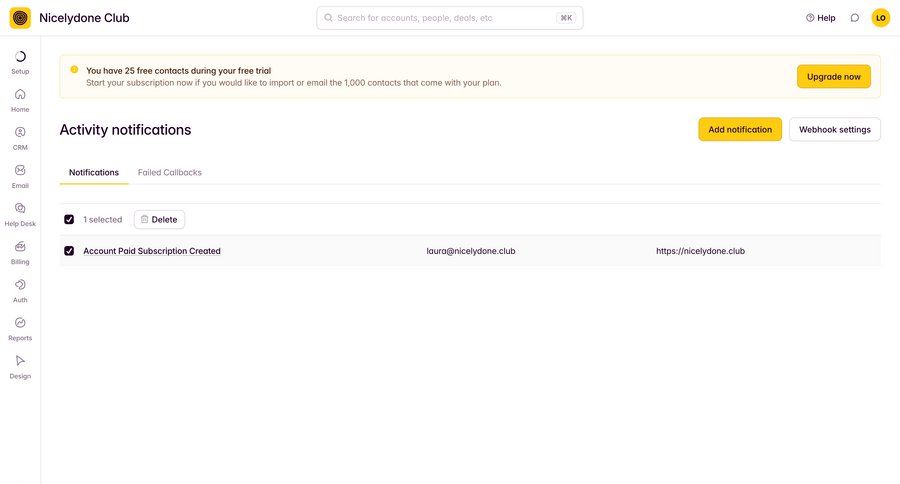Screen dimensions: 900x484
Task: Delete the selected notification
Action: click(159, 219)
